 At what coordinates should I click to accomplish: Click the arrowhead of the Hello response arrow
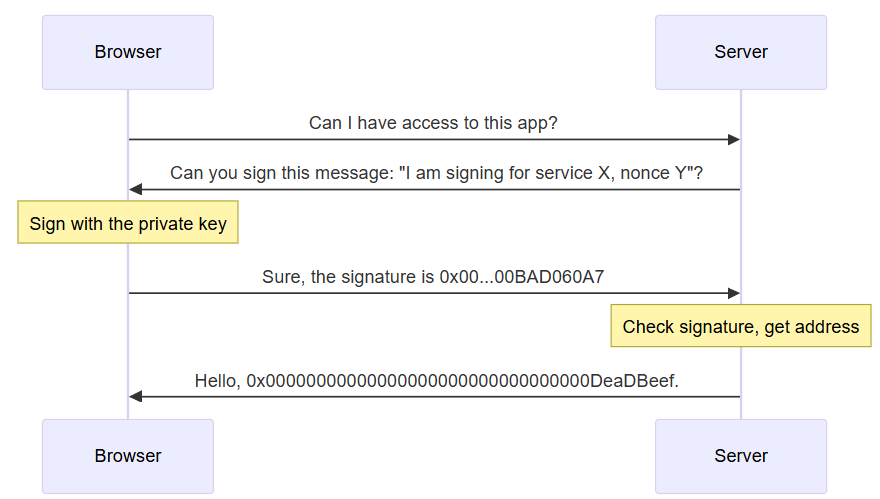135,397
